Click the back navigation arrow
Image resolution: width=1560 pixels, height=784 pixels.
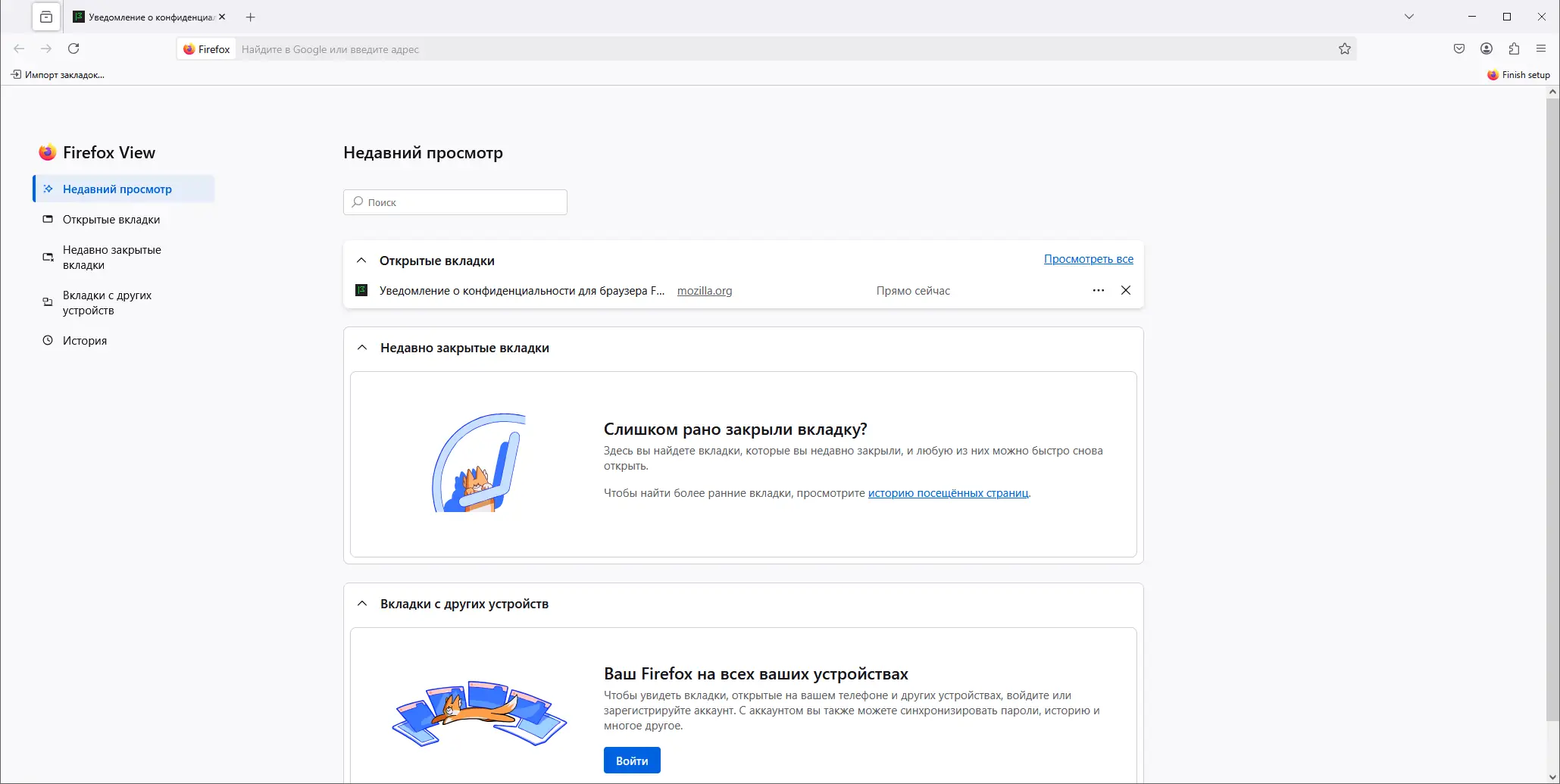(x=18, y=48)
